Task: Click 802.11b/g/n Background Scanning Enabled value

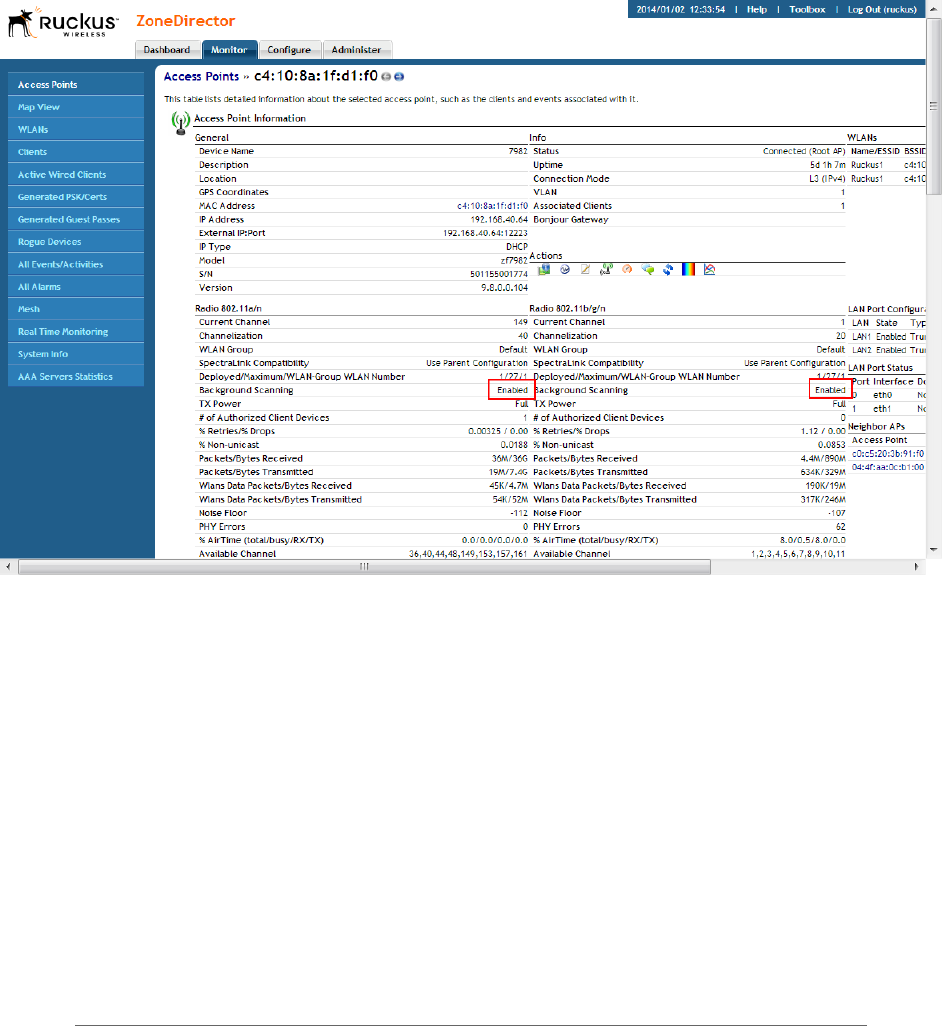Action: pos(830,390)
